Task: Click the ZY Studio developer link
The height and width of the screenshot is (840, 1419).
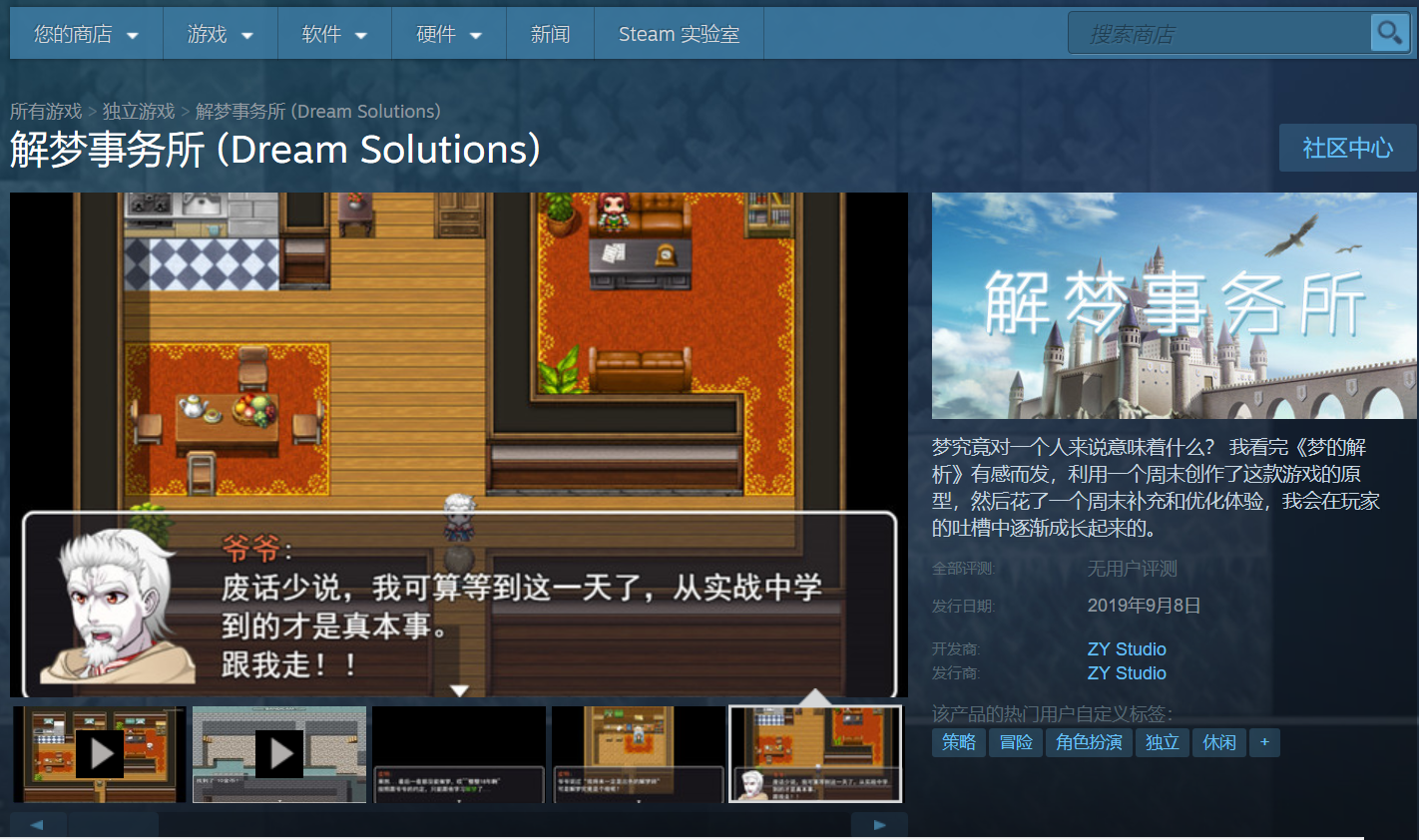Action: (1127, 649)
